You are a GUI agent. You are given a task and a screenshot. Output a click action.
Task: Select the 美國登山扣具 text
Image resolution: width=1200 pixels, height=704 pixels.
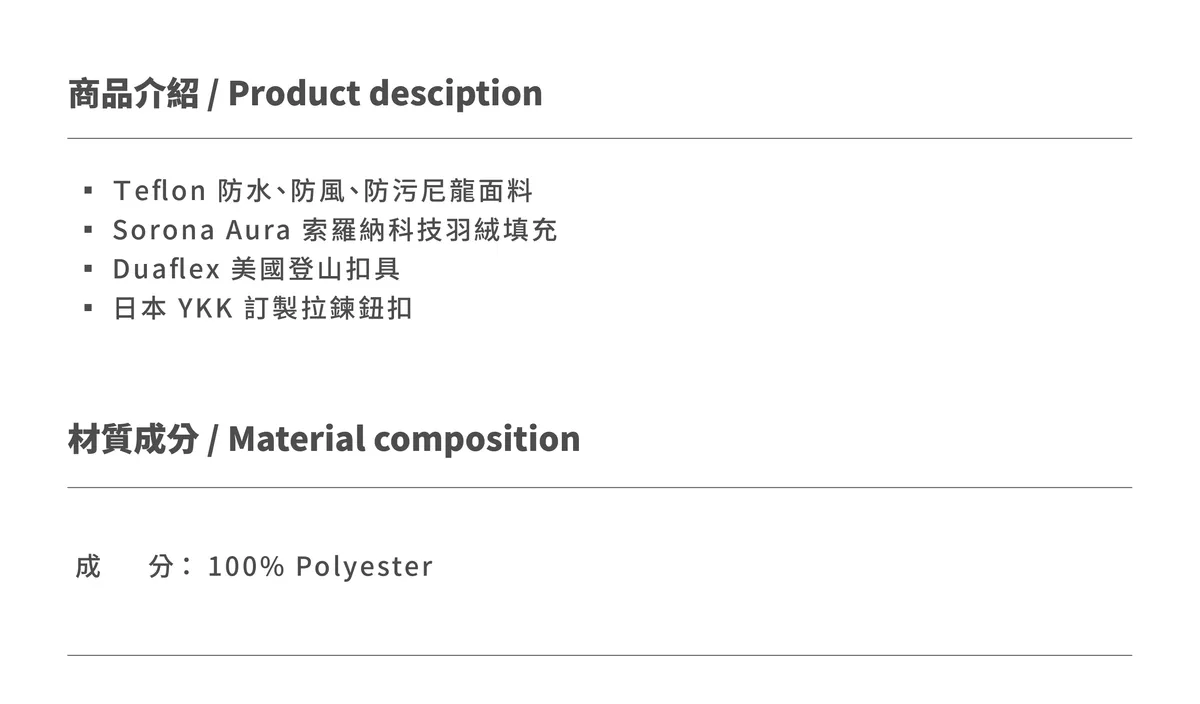(315, 269)
